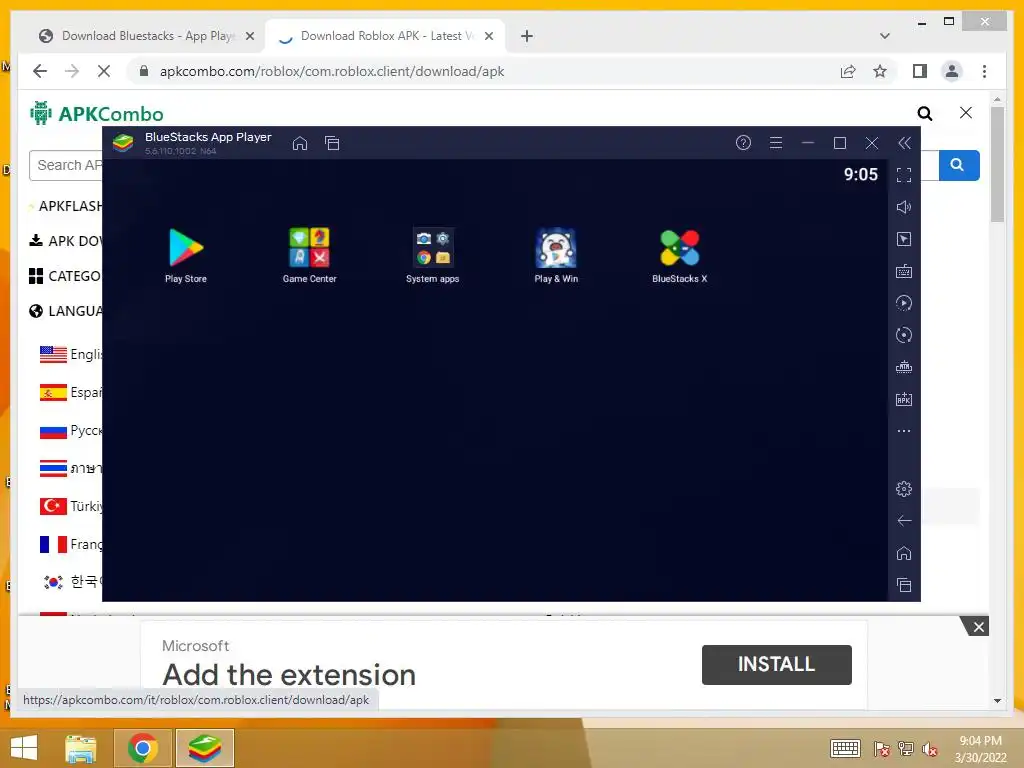1024x768 pixels.
Task: Launch Game Center in BlueStacks
Action: point(310,255)
